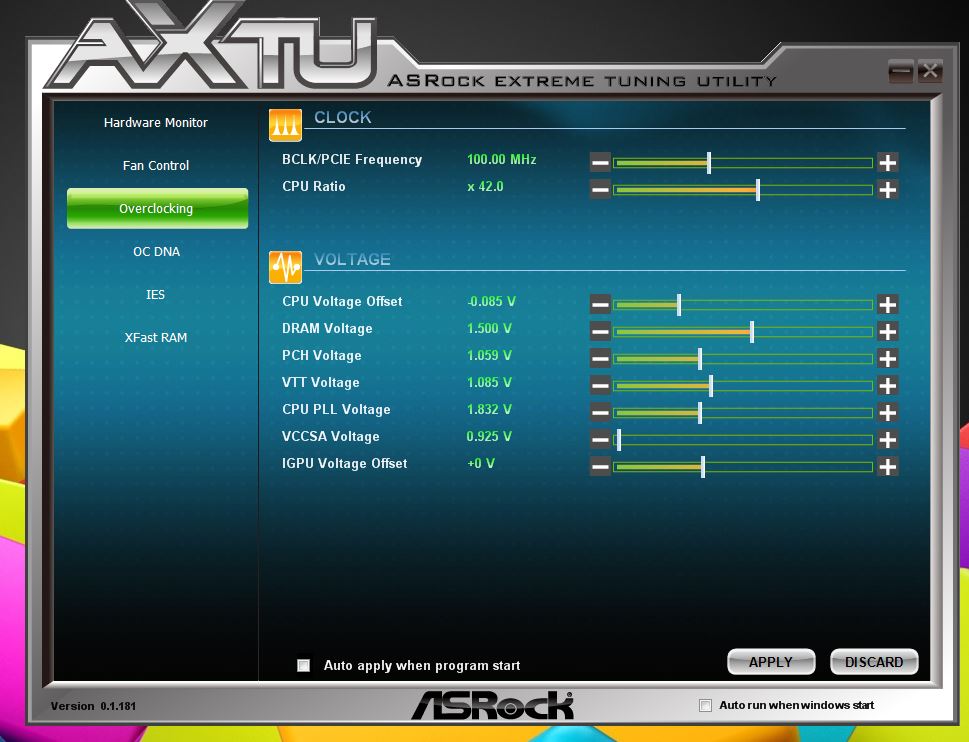Raise PCH Voltage plus button
The height and width of the screenshot is (742, 969).
(887, 358)
